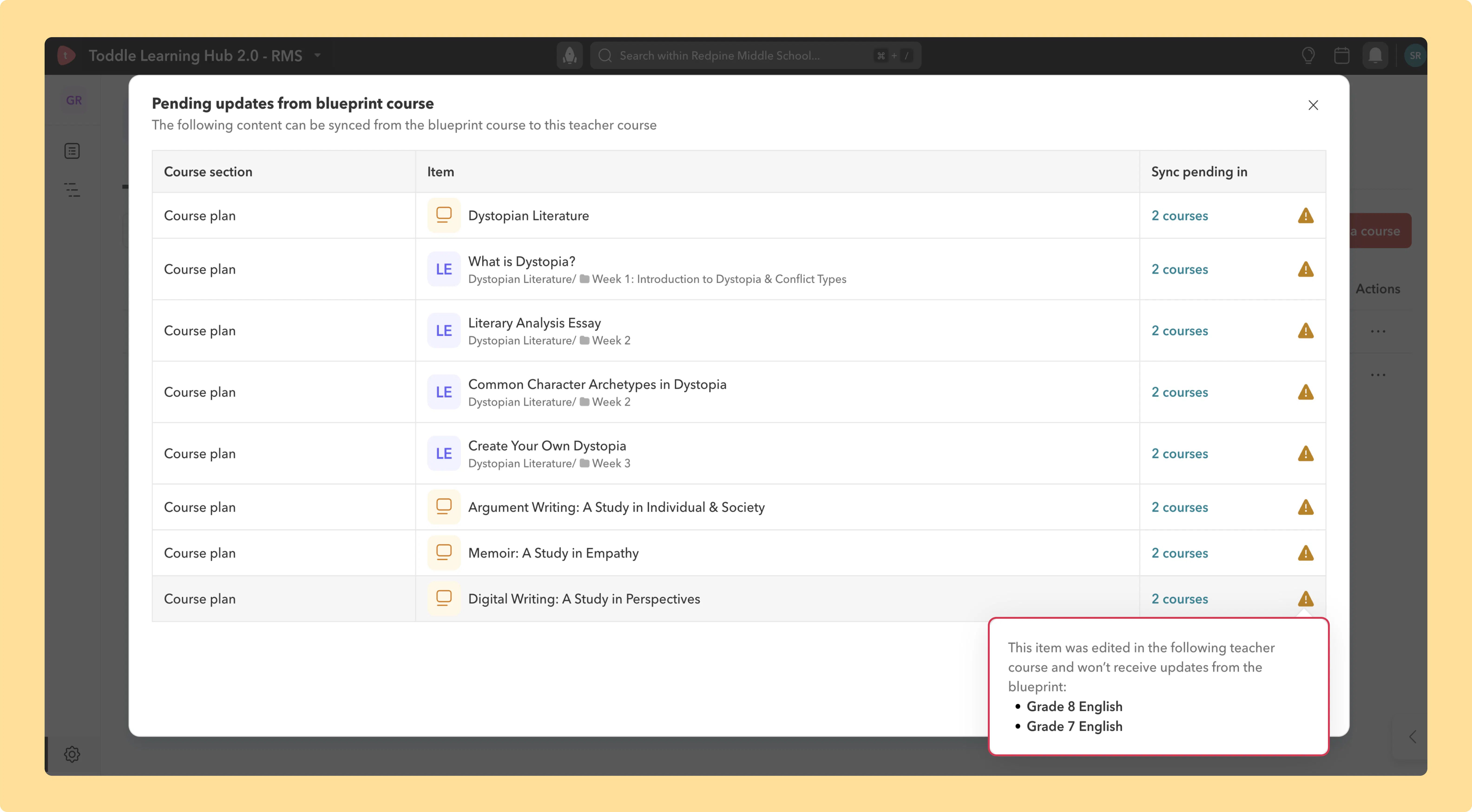Open the outline hierarchy icon in left sidebar
Image resolution: width=1472 pixels, height=812 pixels.
pyautogui.click(x=72, y=190)
